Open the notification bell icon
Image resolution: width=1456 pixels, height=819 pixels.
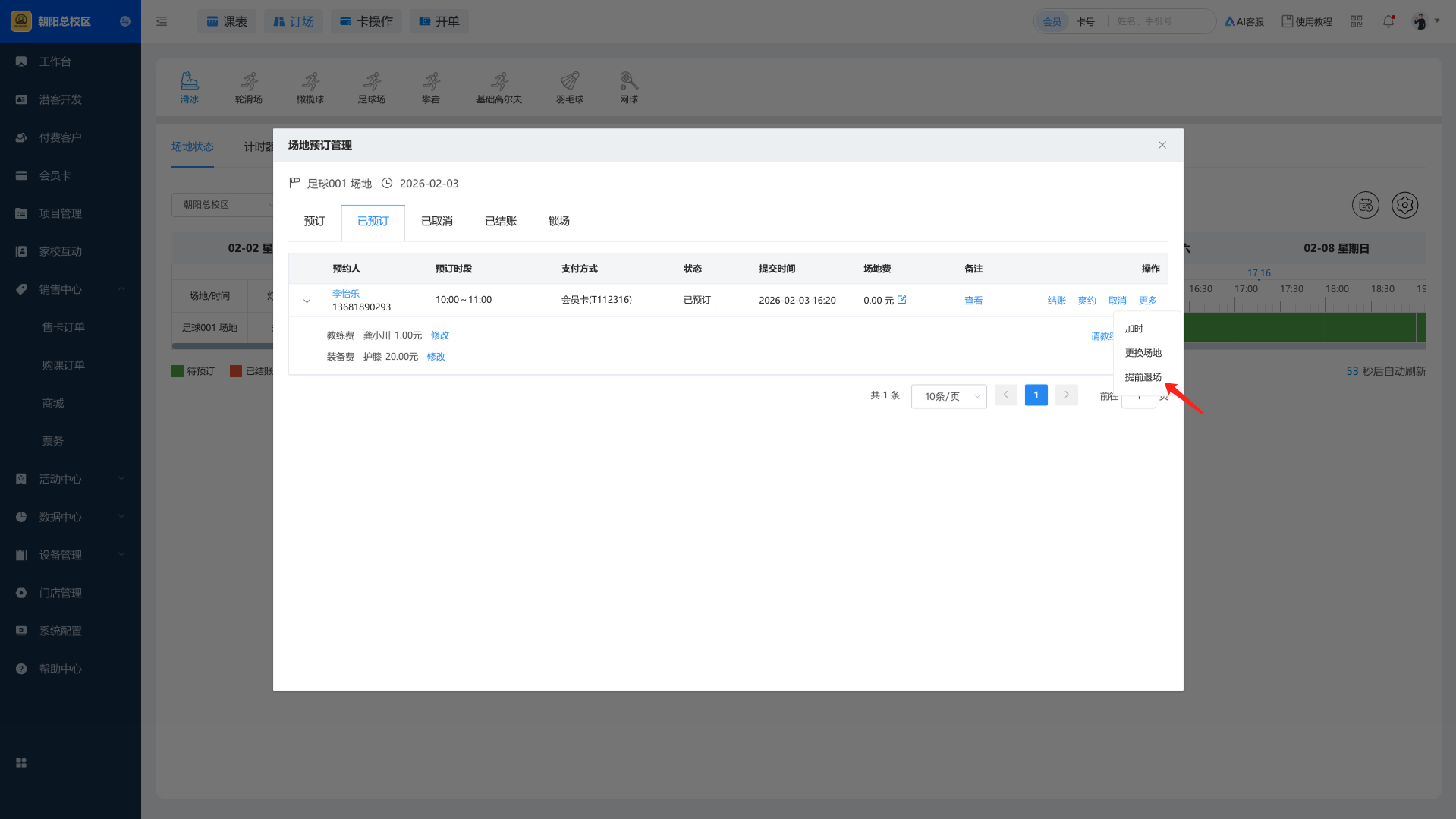[x=1388, y=21]
